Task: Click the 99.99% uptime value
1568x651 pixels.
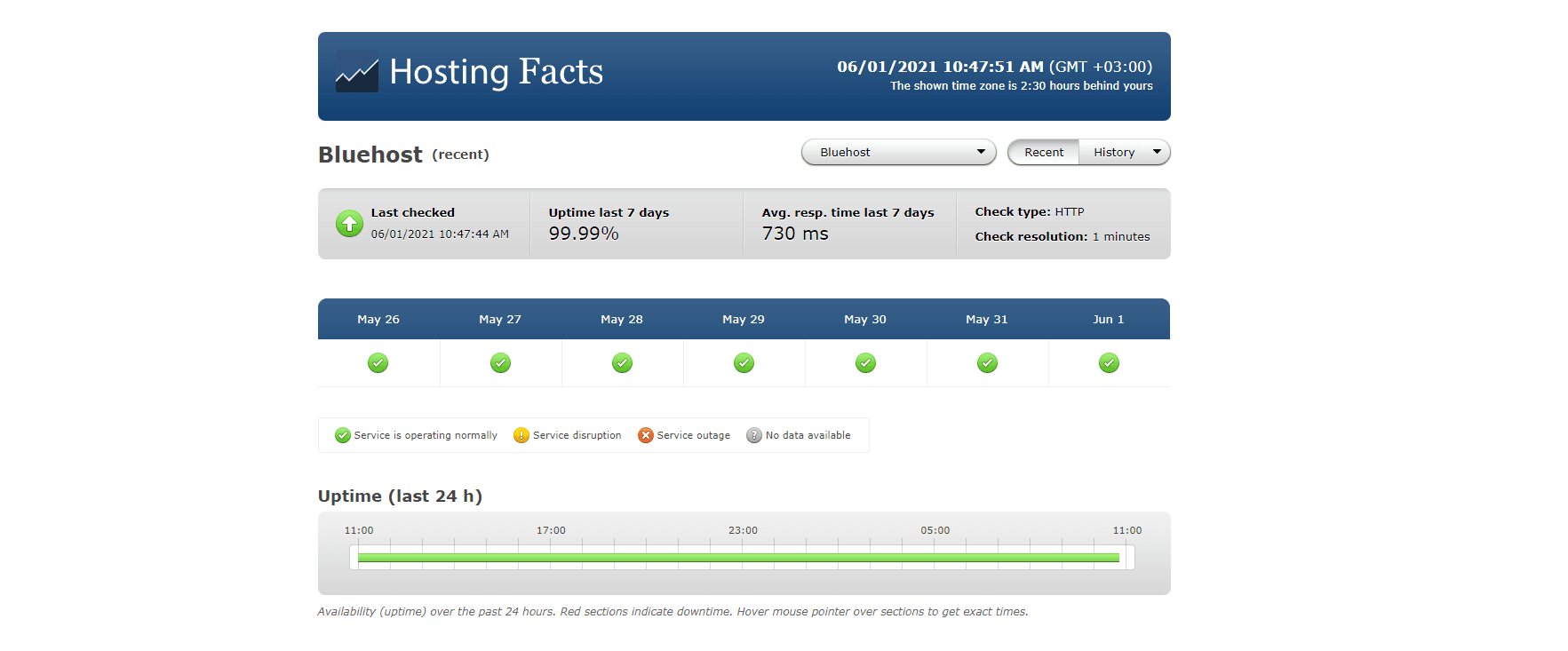Action: 584,234
